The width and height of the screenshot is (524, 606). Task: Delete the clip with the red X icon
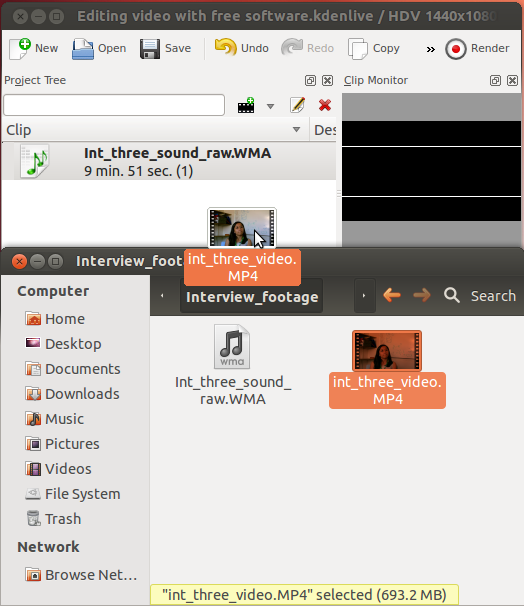click(x=325, y=105)
